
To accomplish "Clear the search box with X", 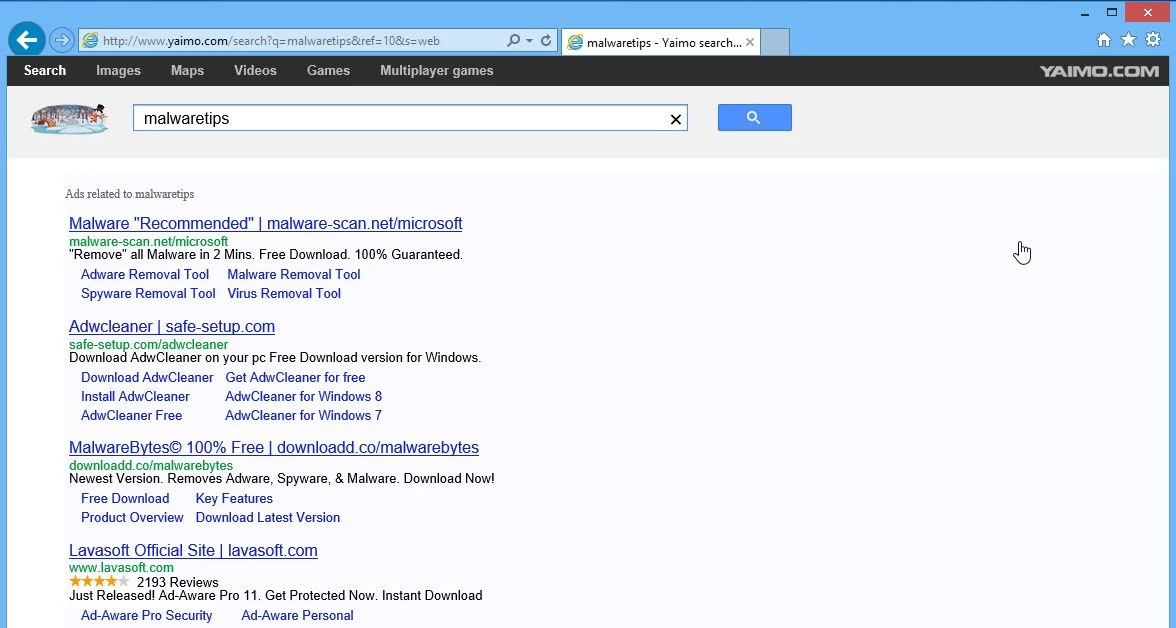I will pyautogui.click(x=675, y=119).
